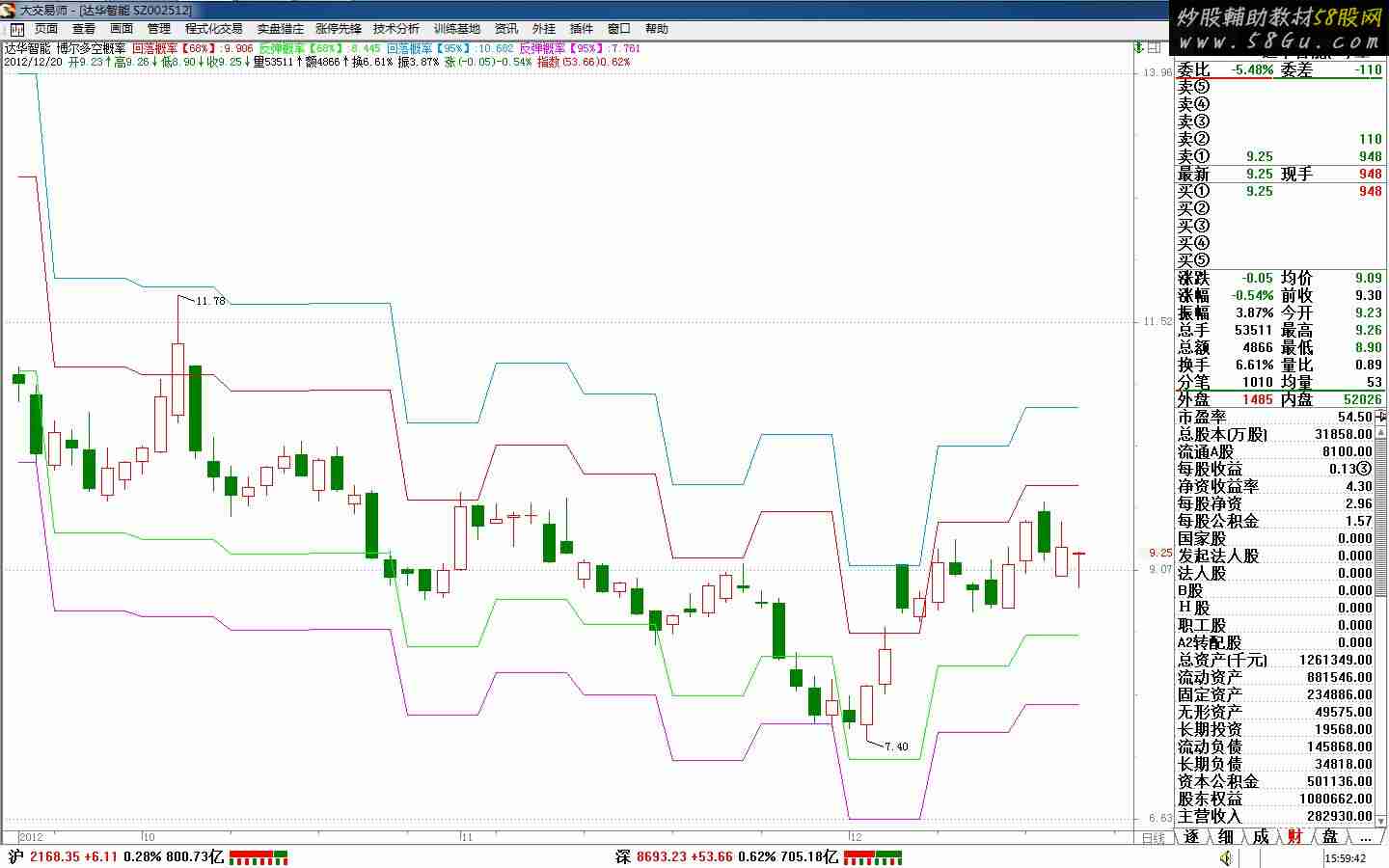Open the 页面 menu
Screen dimensions: 1389x868
tap(46, 29)
